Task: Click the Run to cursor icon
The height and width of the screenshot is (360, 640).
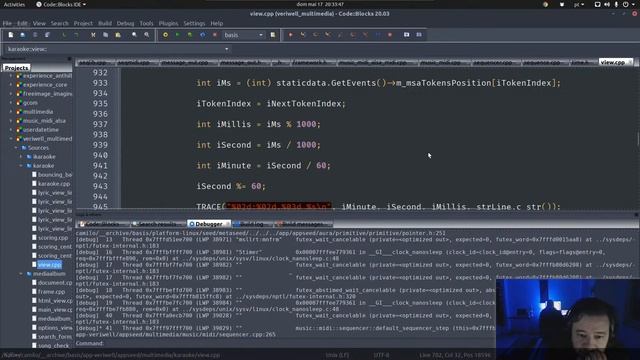Action: point(303,35)
